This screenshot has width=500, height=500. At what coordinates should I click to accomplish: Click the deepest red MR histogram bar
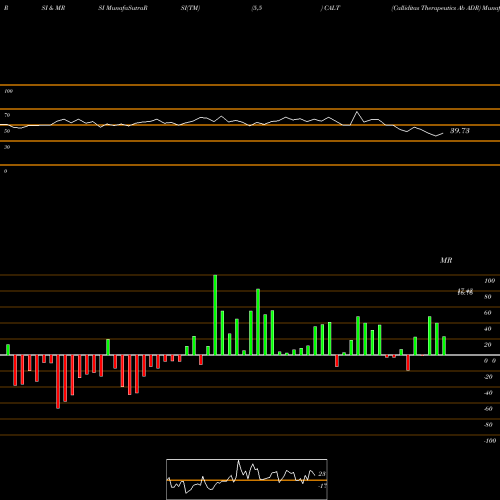coord(58,382)
